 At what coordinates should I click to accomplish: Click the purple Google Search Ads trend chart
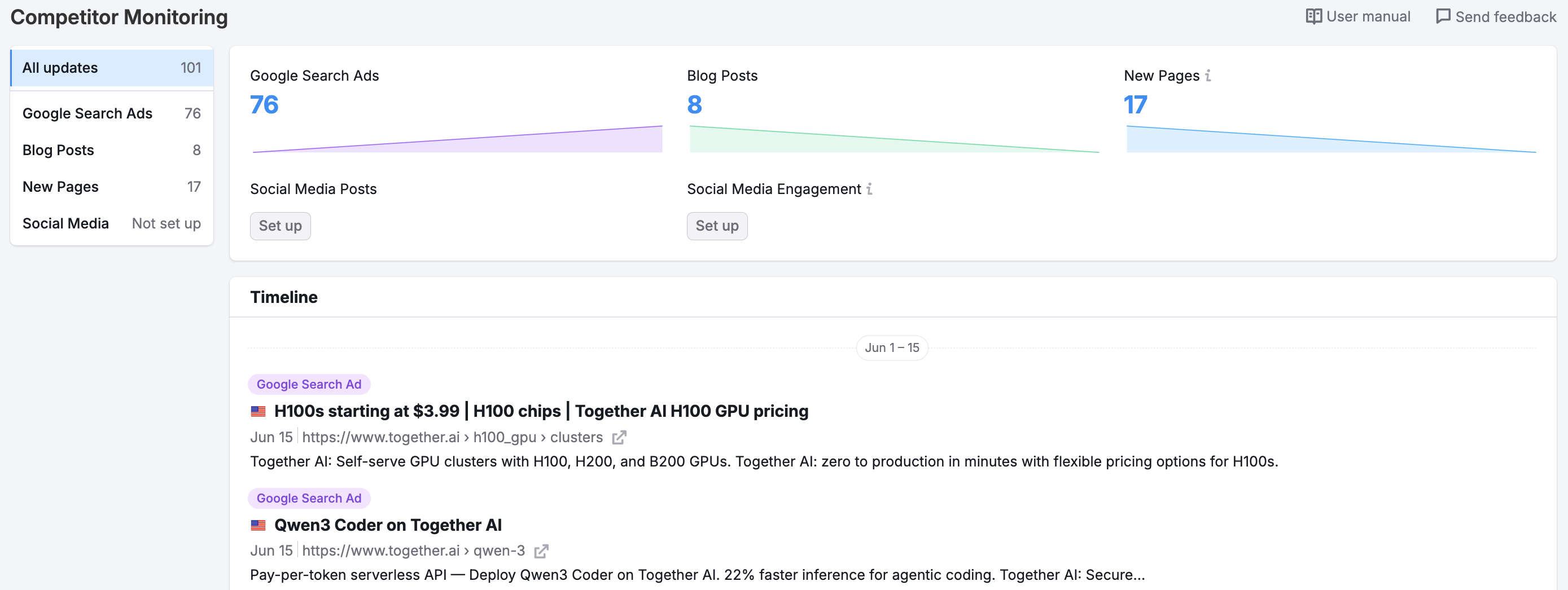[457, 139]
